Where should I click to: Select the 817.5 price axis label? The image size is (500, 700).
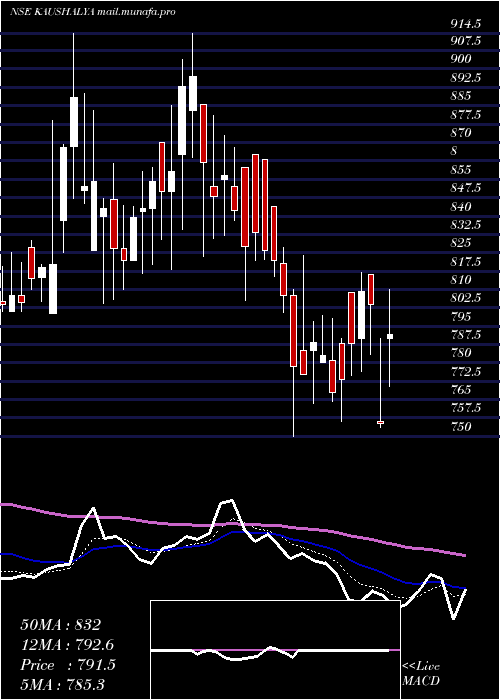[x=466, y=262]
